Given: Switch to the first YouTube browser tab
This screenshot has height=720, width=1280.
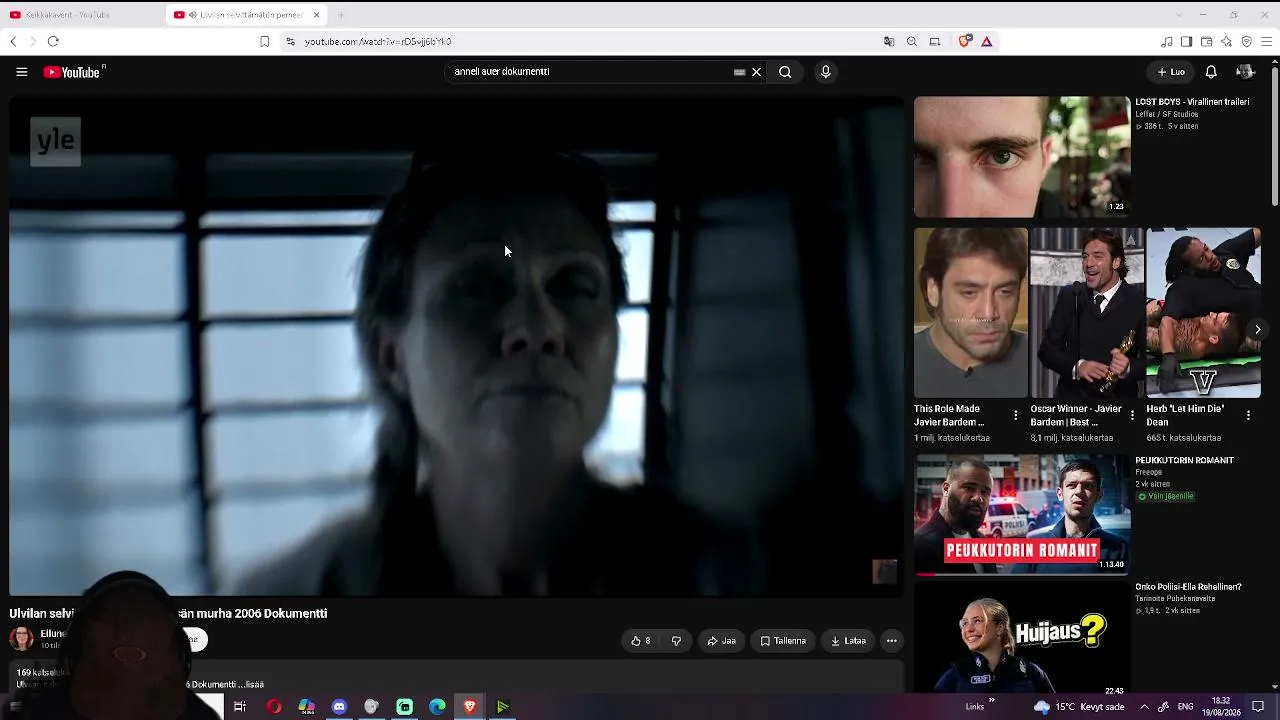Looking at the screenshot, I should [x=82, y=15].
